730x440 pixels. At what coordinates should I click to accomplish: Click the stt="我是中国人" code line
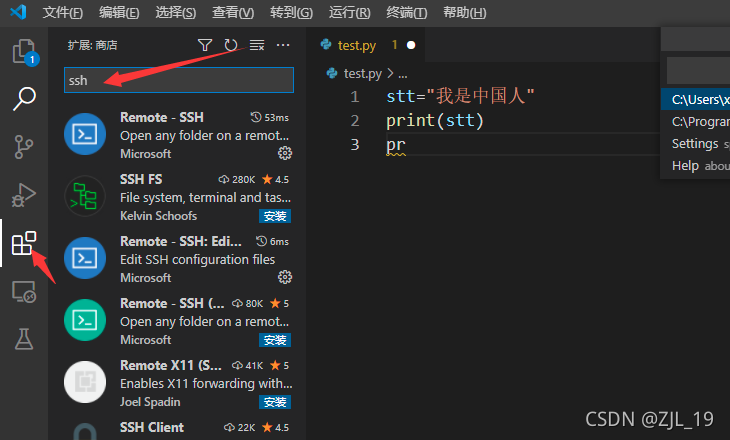[x=460, y=96]
